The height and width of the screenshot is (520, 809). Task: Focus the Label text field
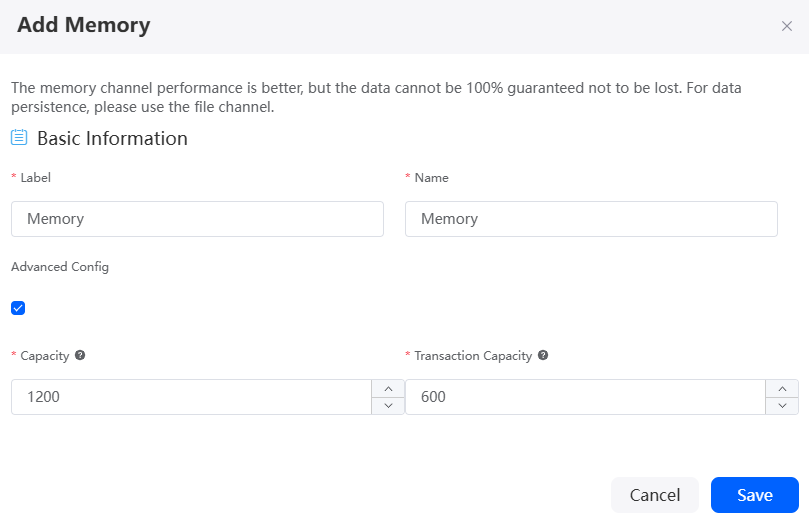tap(197, 219)
